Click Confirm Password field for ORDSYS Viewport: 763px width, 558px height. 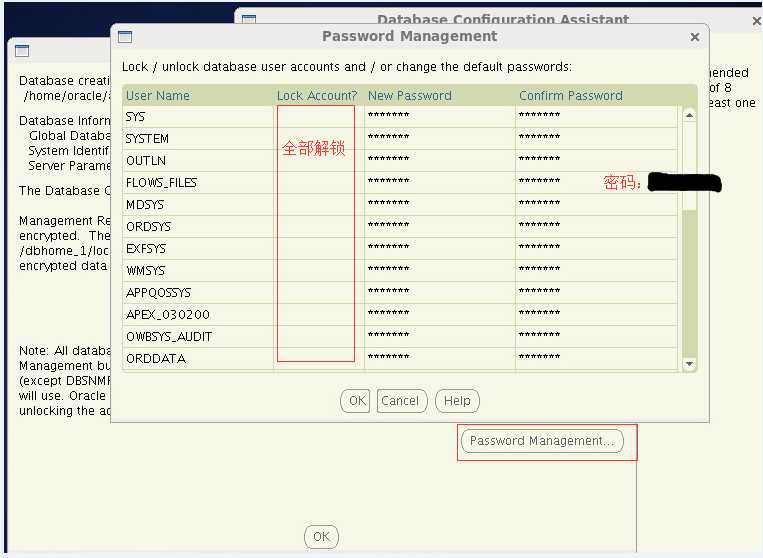596,227
